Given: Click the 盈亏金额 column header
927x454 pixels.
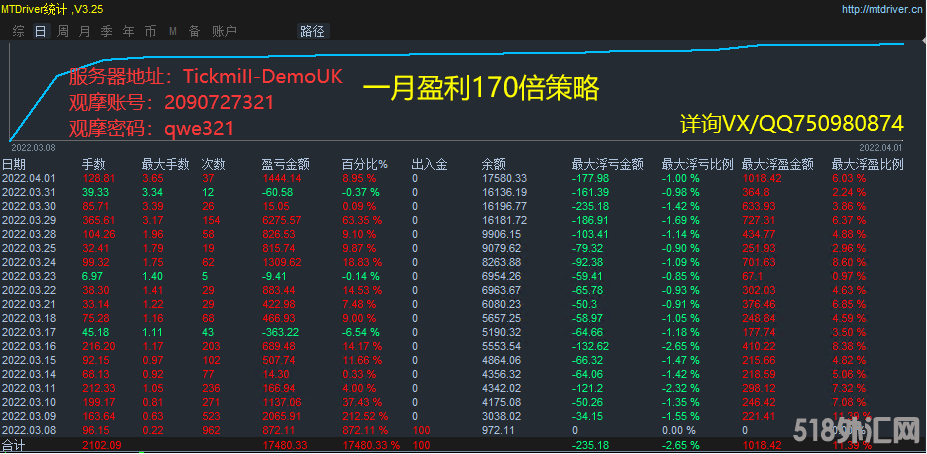Looking at the screenshot, I should pyautogui.click(x=285, y=164).
